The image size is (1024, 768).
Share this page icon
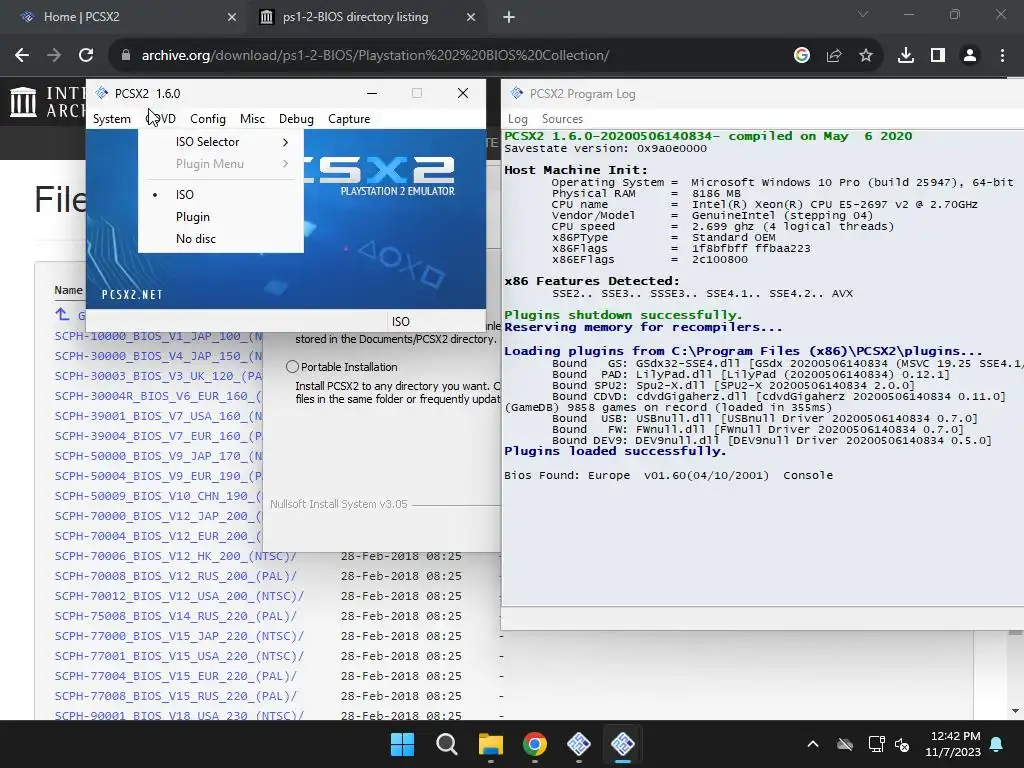coord(834,56)
